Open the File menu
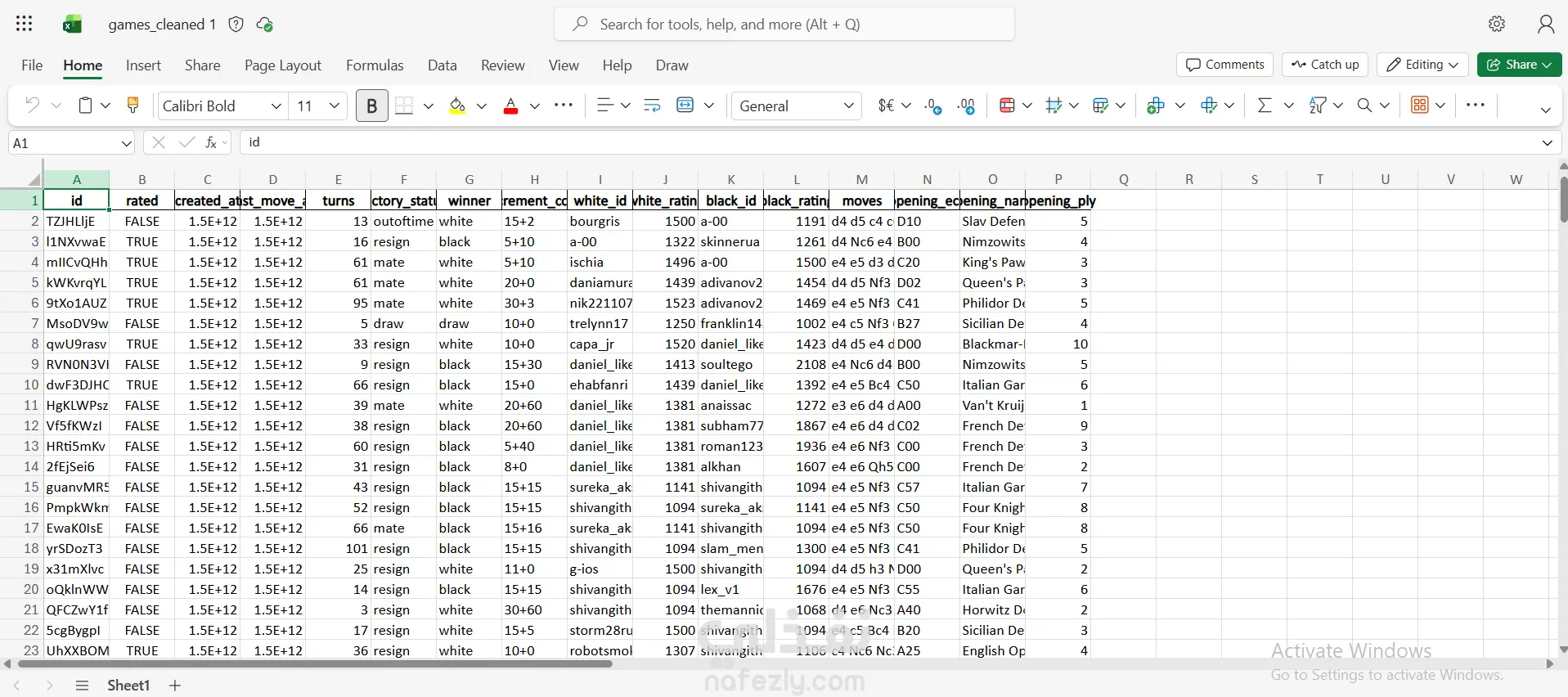This screenshot has width=1568, height=697. pos(32,65)
